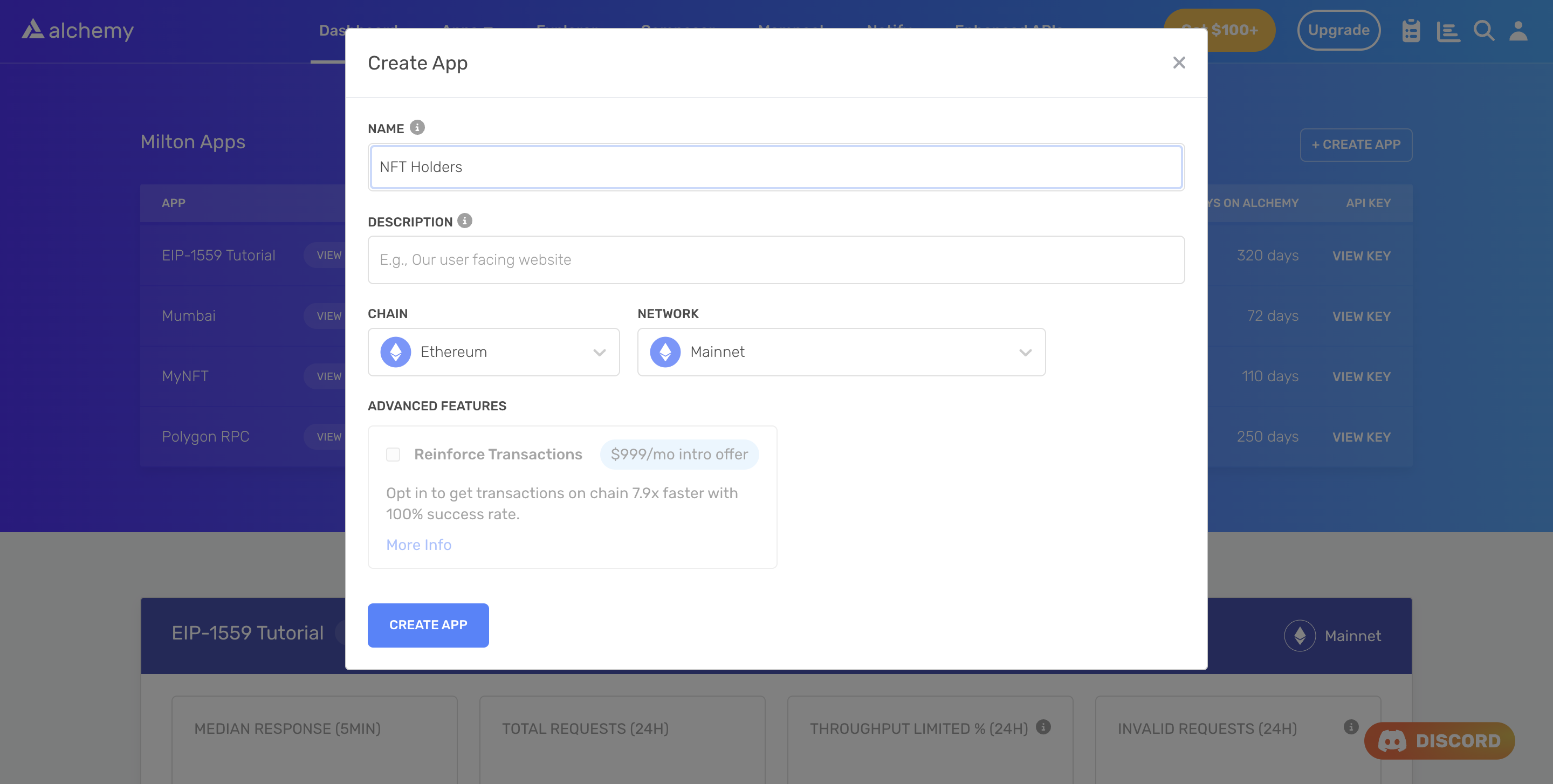Screen dimensions: 1553x784
Task: Enable the Reinforce Transactions checkbox
Action: tap(393, 455)
